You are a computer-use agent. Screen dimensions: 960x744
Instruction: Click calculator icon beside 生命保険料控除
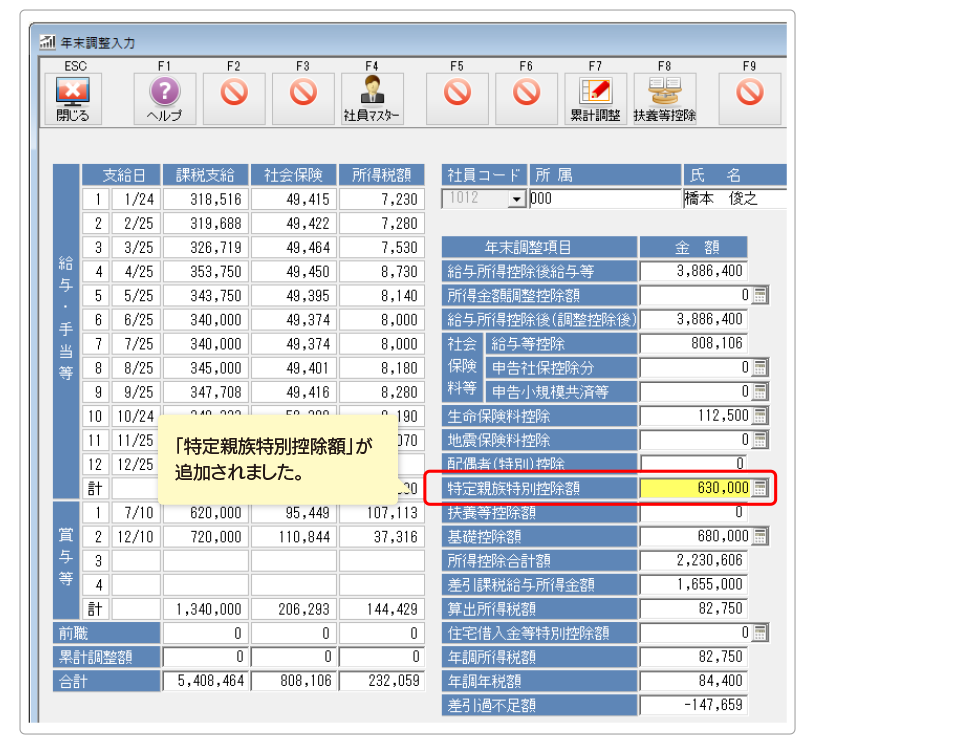tap(760, 416)
